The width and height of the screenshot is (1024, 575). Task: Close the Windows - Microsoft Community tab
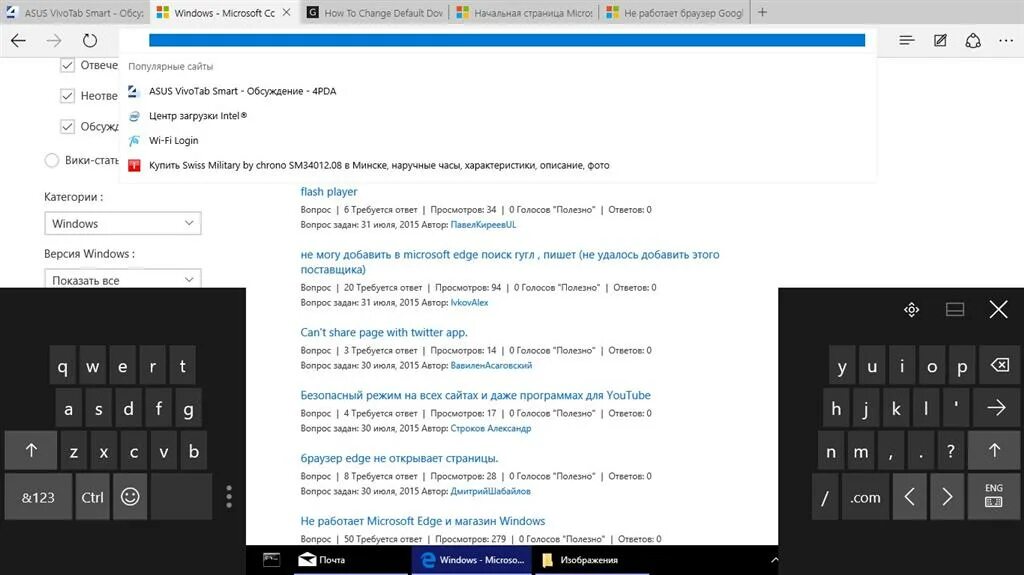[286, 12]
